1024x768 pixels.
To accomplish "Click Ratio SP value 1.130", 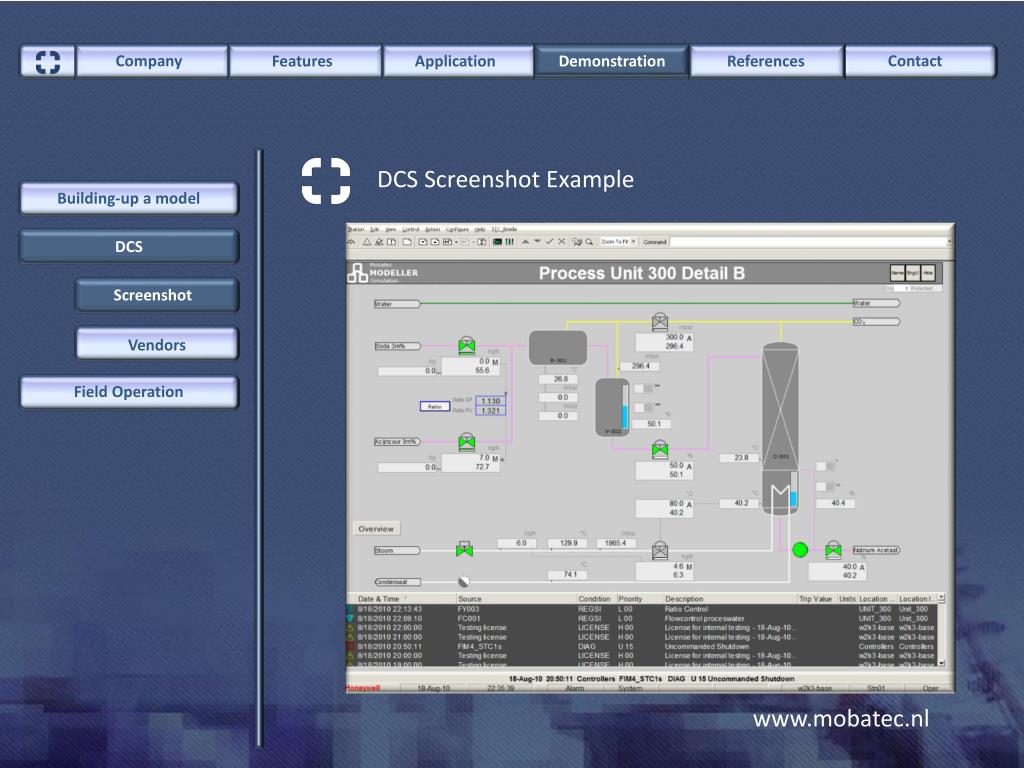I will pos(490,401).
